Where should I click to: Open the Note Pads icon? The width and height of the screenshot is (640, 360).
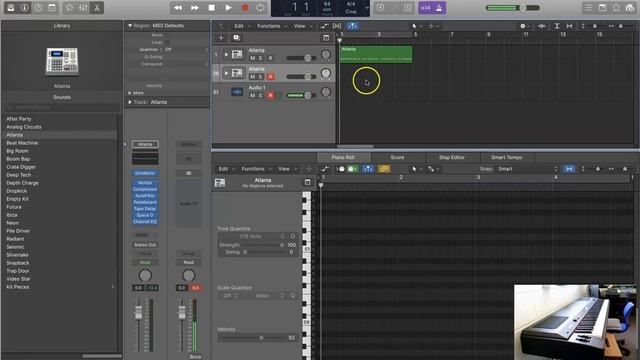[602, 8]
